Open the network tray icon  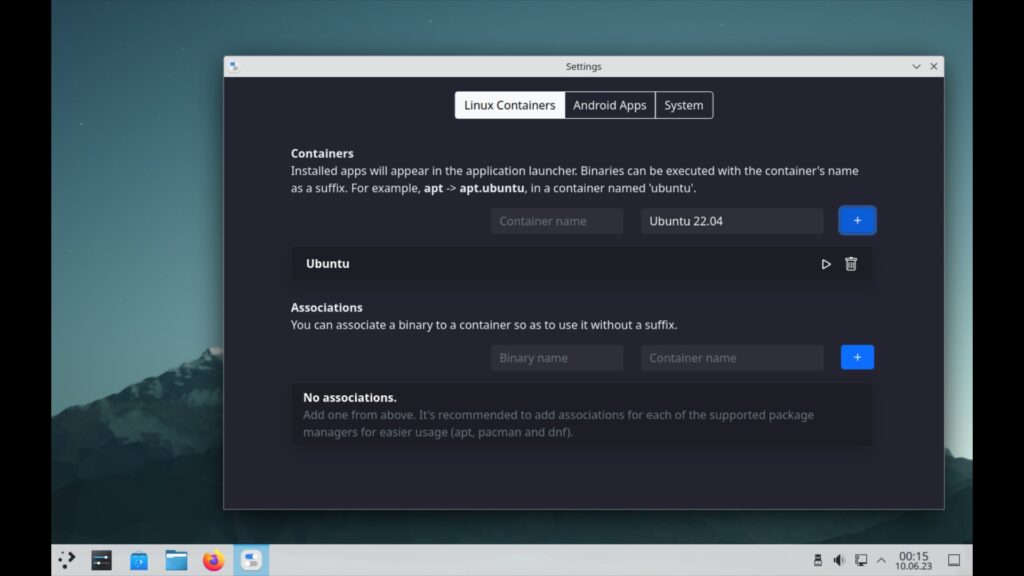(x=861, y=560)
